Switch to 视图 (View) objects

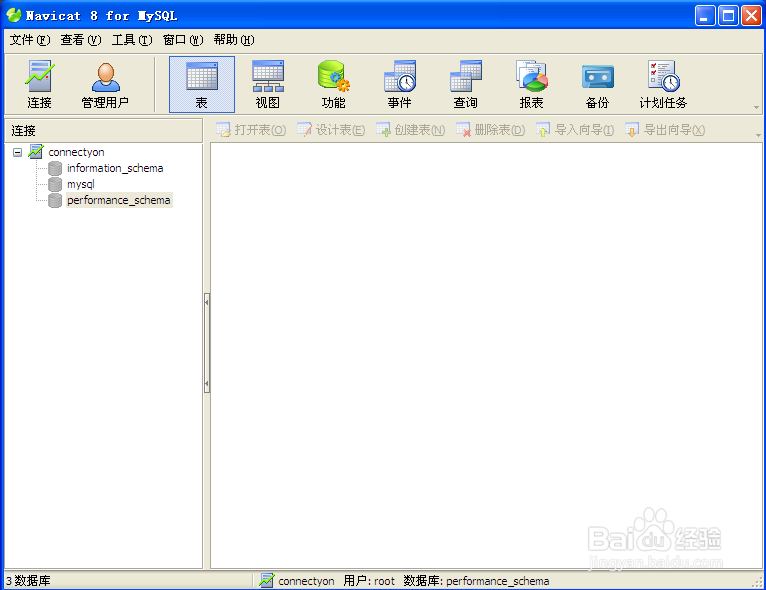268,84
